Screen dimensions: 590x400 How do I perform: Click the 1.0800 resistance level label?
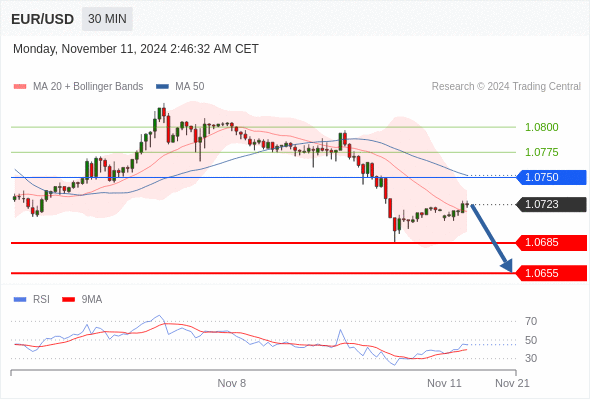(541, 127)
